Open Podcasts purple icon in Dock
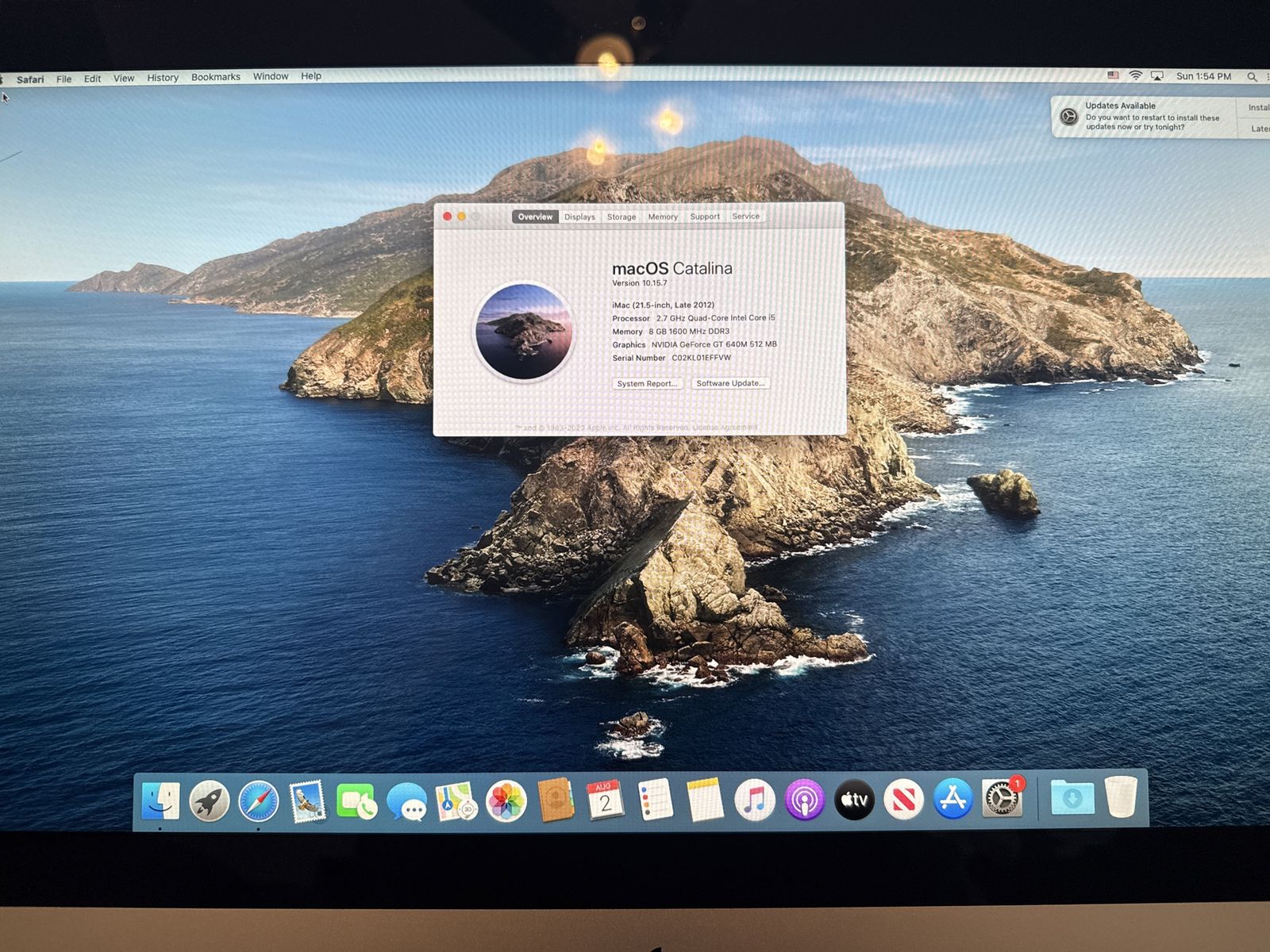This screenshot has width=1270, height=952. (x=804, y=800)
